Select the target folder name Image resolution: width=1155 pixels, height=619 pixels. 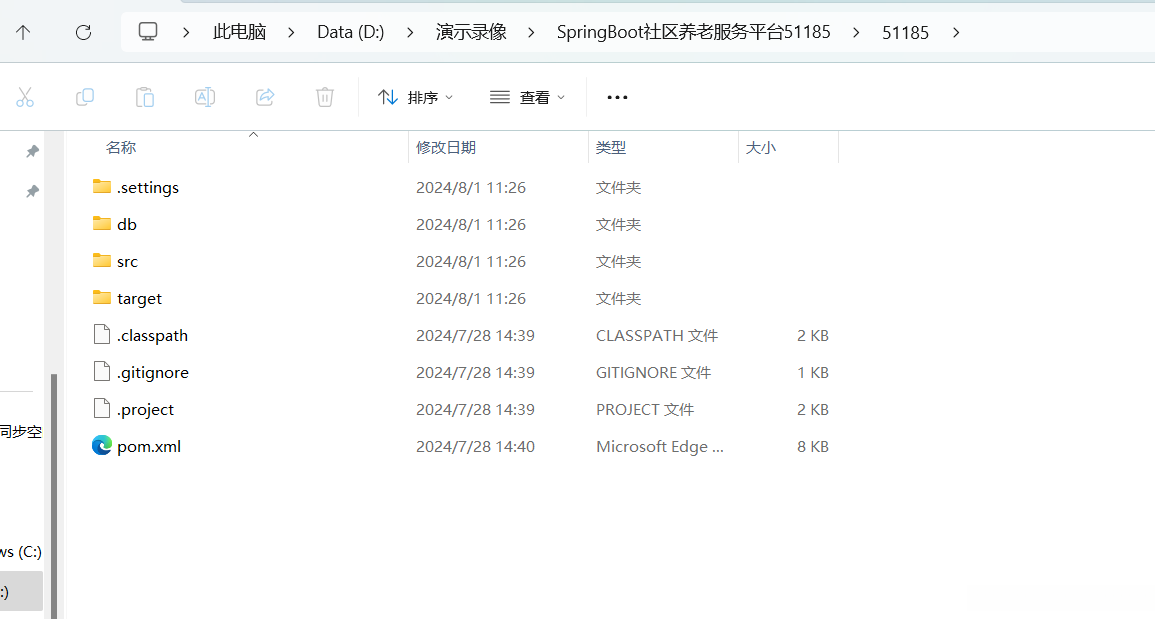139,298
